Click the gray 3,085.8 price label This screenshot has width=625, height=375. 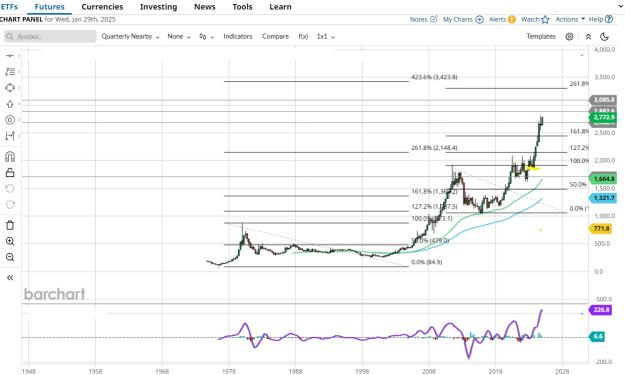tap(603, 100)
